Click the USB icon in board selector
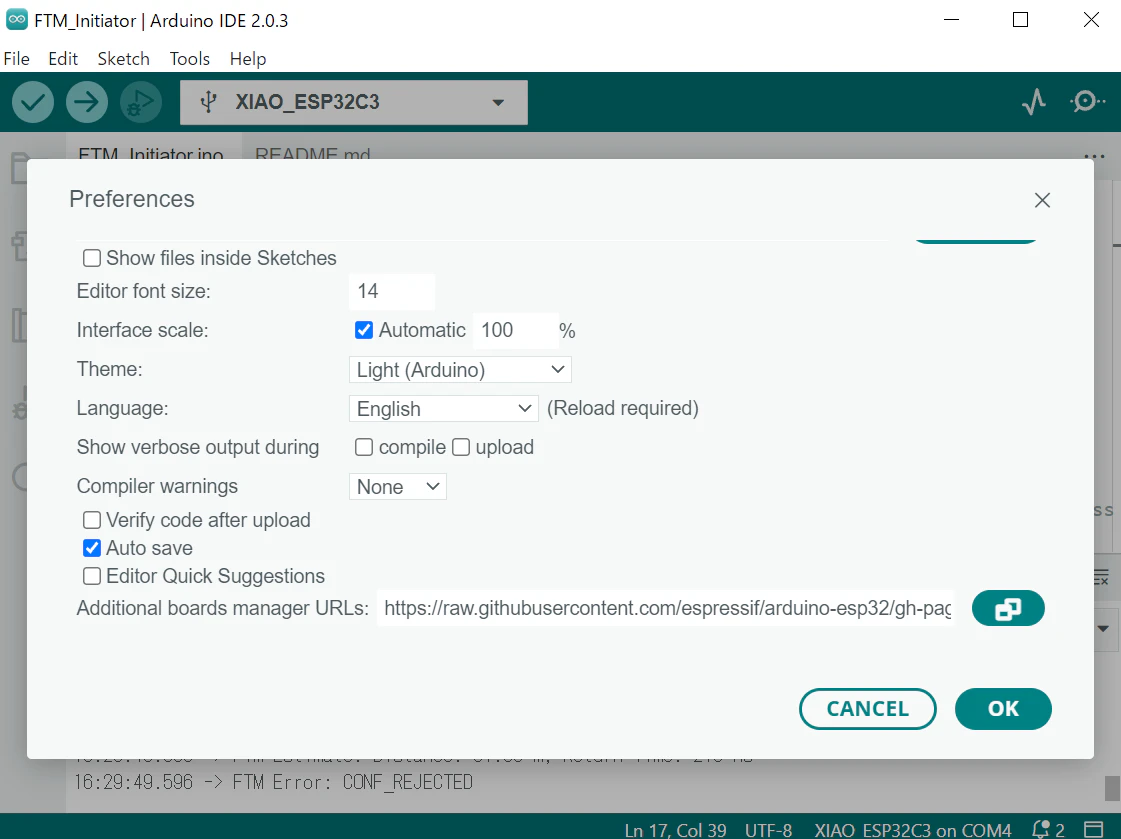Screen dimensions: 1121x839 point(208,102)
